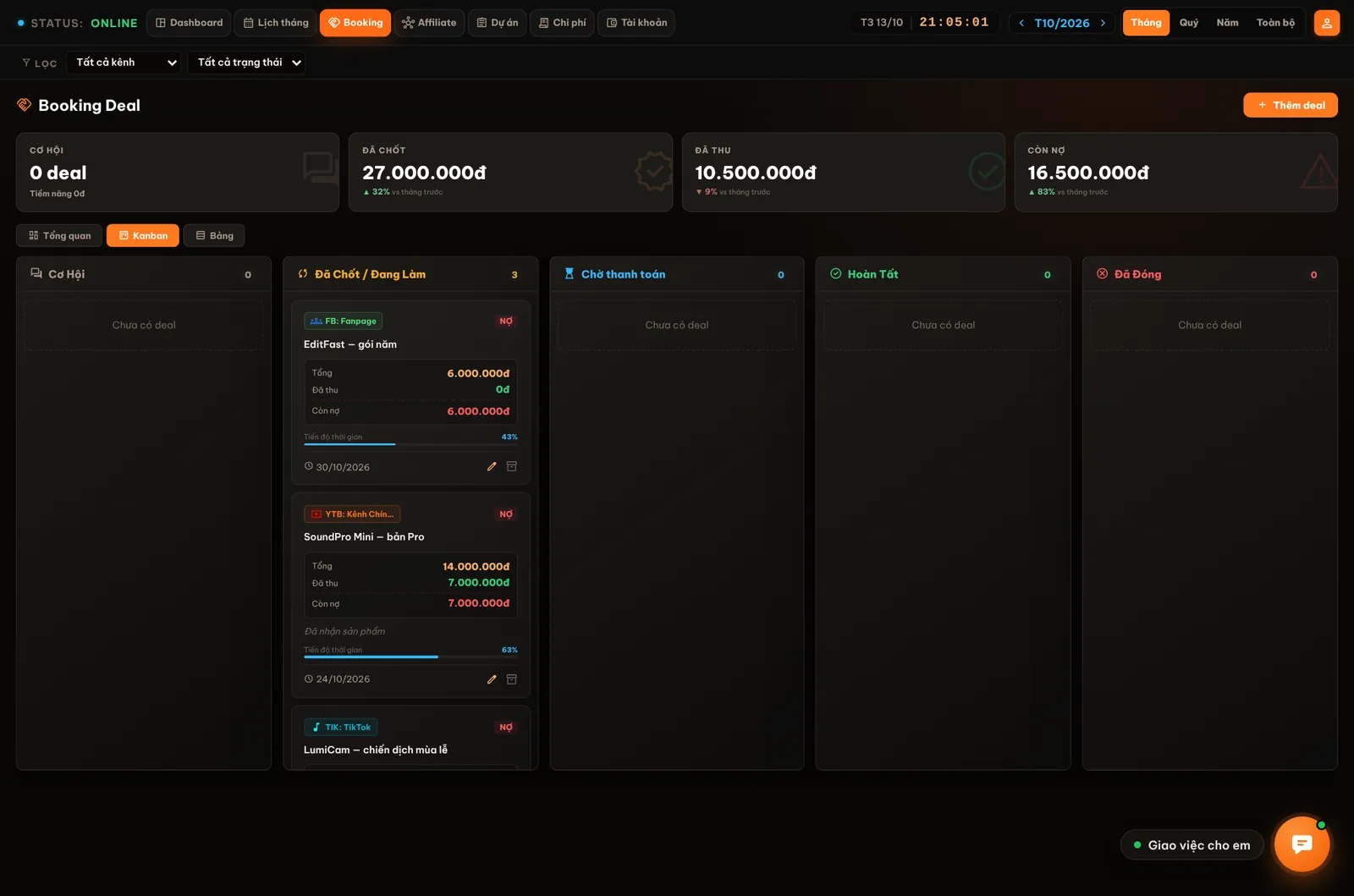Click the FB: Fanpage channel tag

(344, 321)
